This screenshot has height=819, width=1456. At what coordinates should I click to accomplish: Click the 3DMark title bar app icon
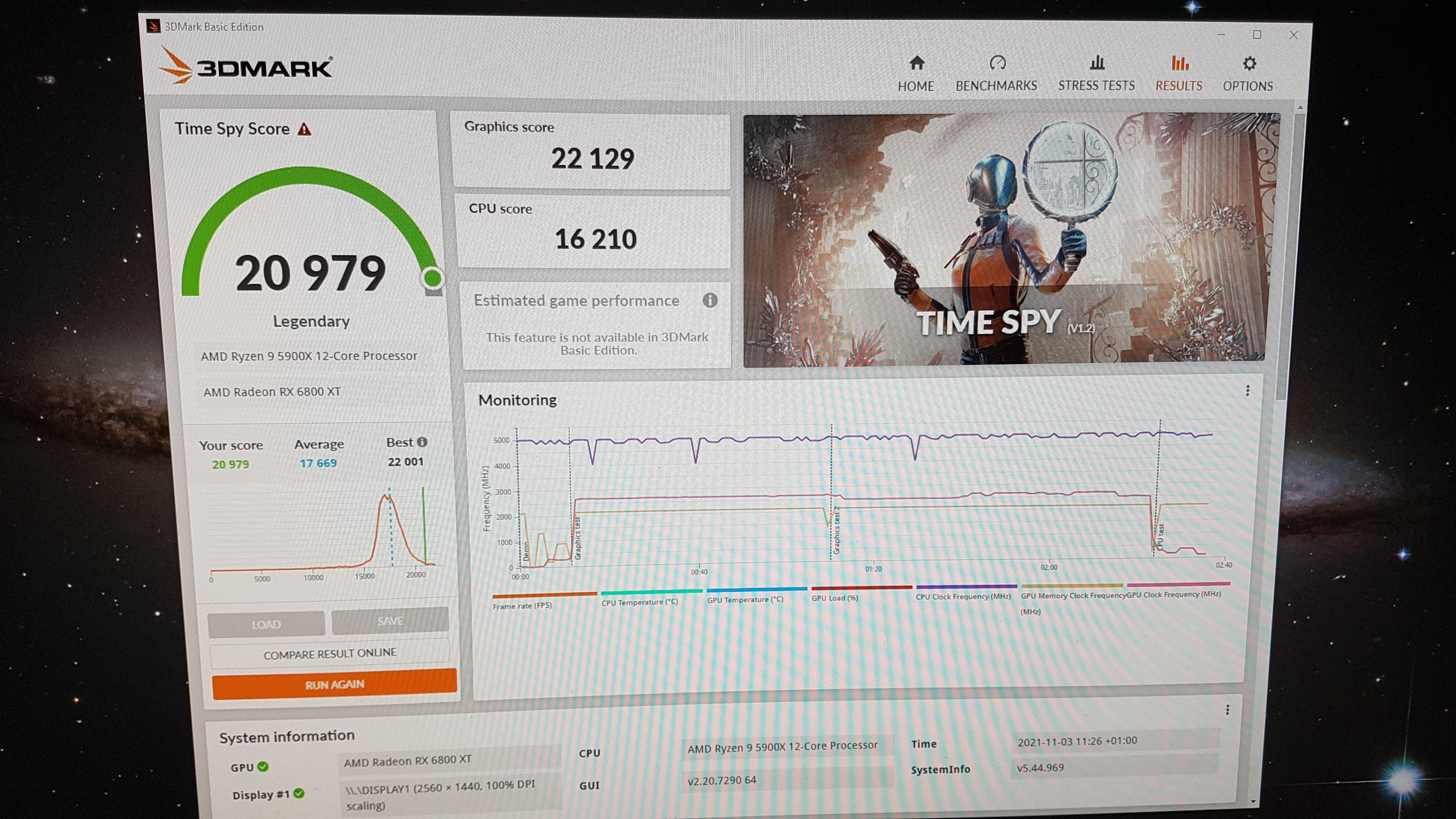(x=152, y=26)
